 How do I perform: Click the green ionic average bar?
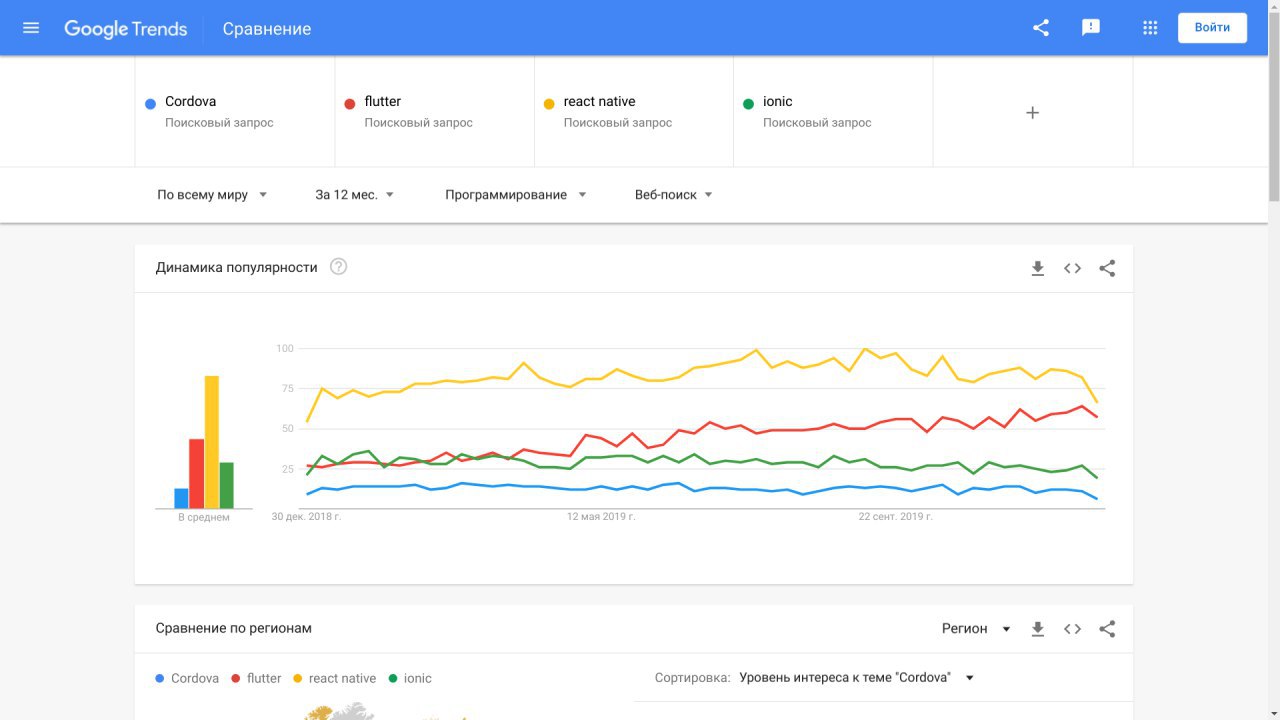[x=227, y=486]
